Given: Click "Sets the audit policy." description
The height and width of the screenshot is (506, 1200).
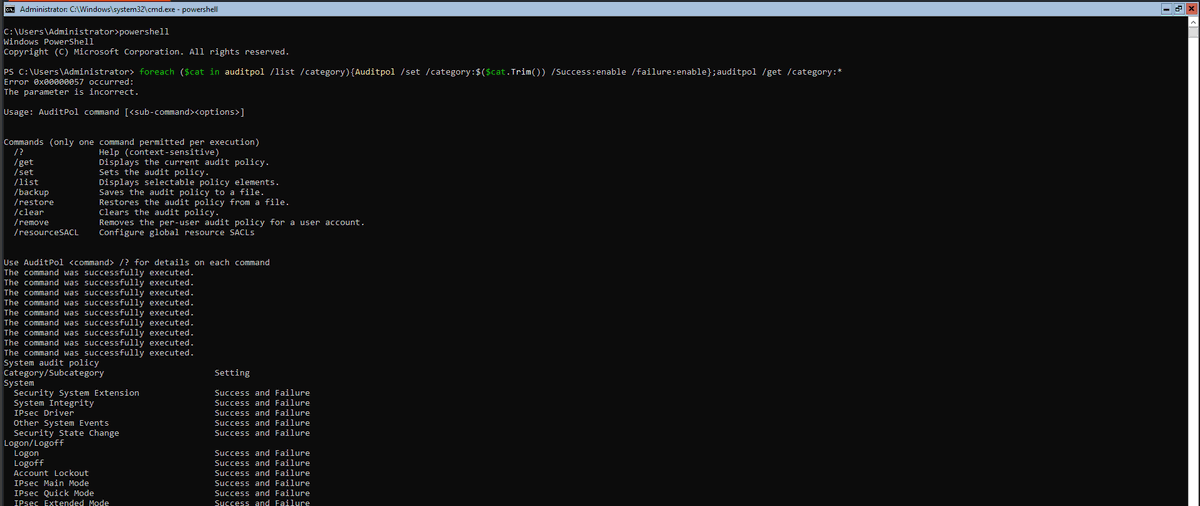Looking at the screenshot, I should (156, 172).
